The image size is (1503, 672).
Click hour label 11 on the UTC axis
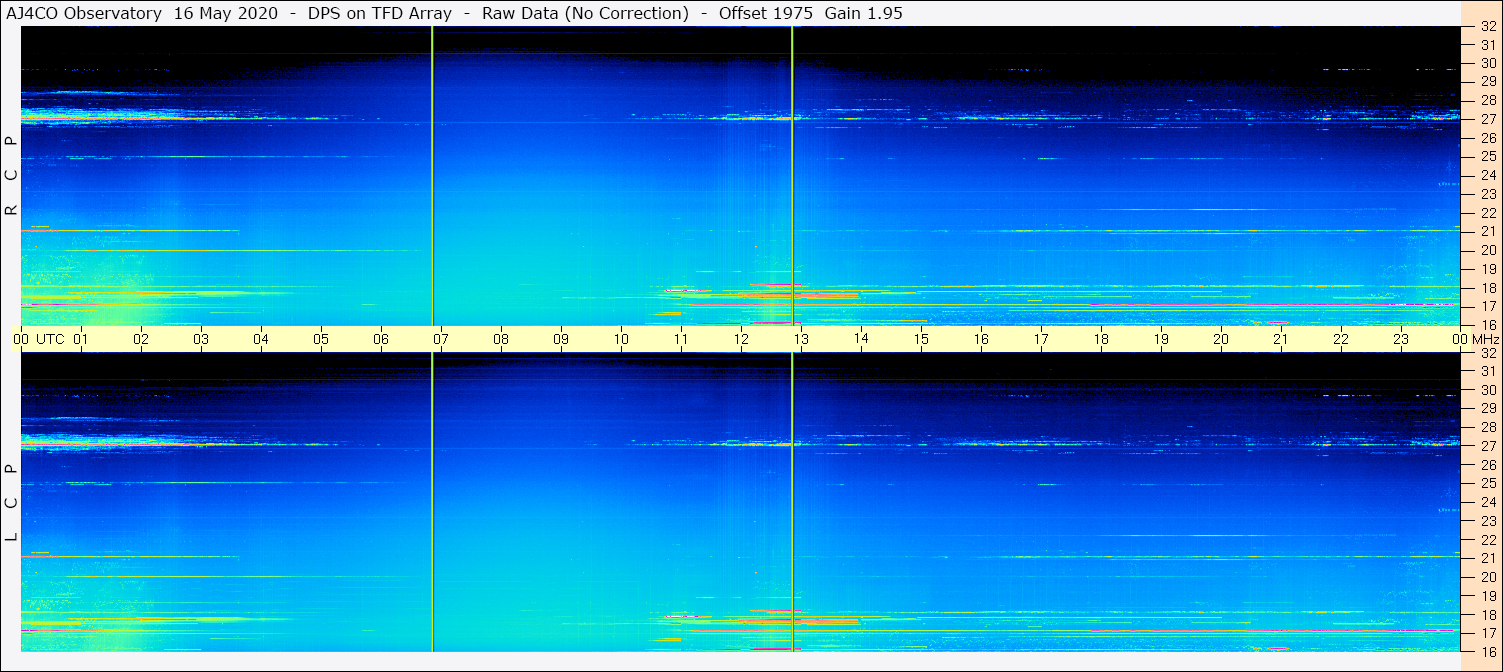[x=681, y=339]
